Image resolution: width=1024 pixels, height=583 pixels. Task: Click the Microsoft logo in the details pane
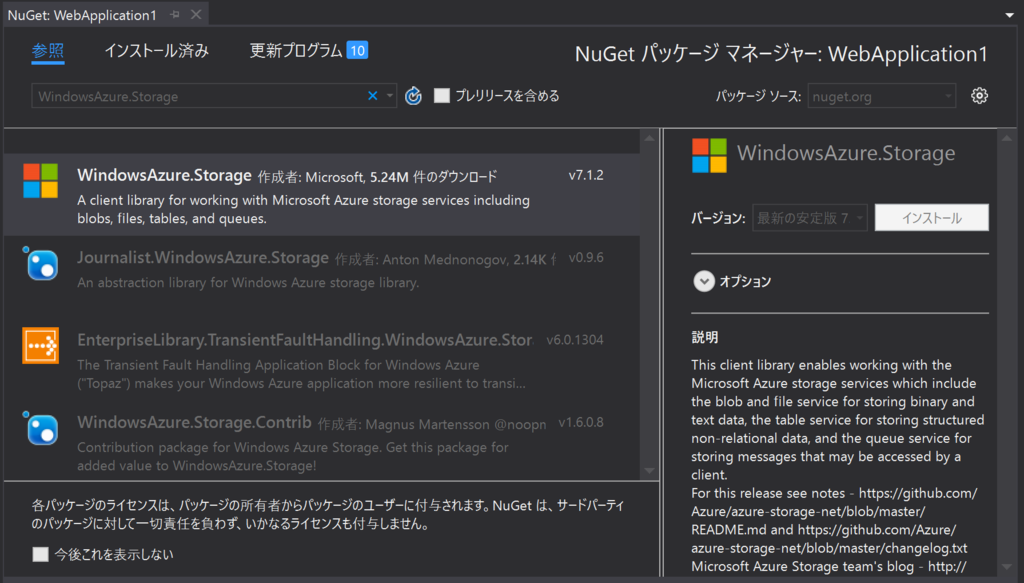709,155
